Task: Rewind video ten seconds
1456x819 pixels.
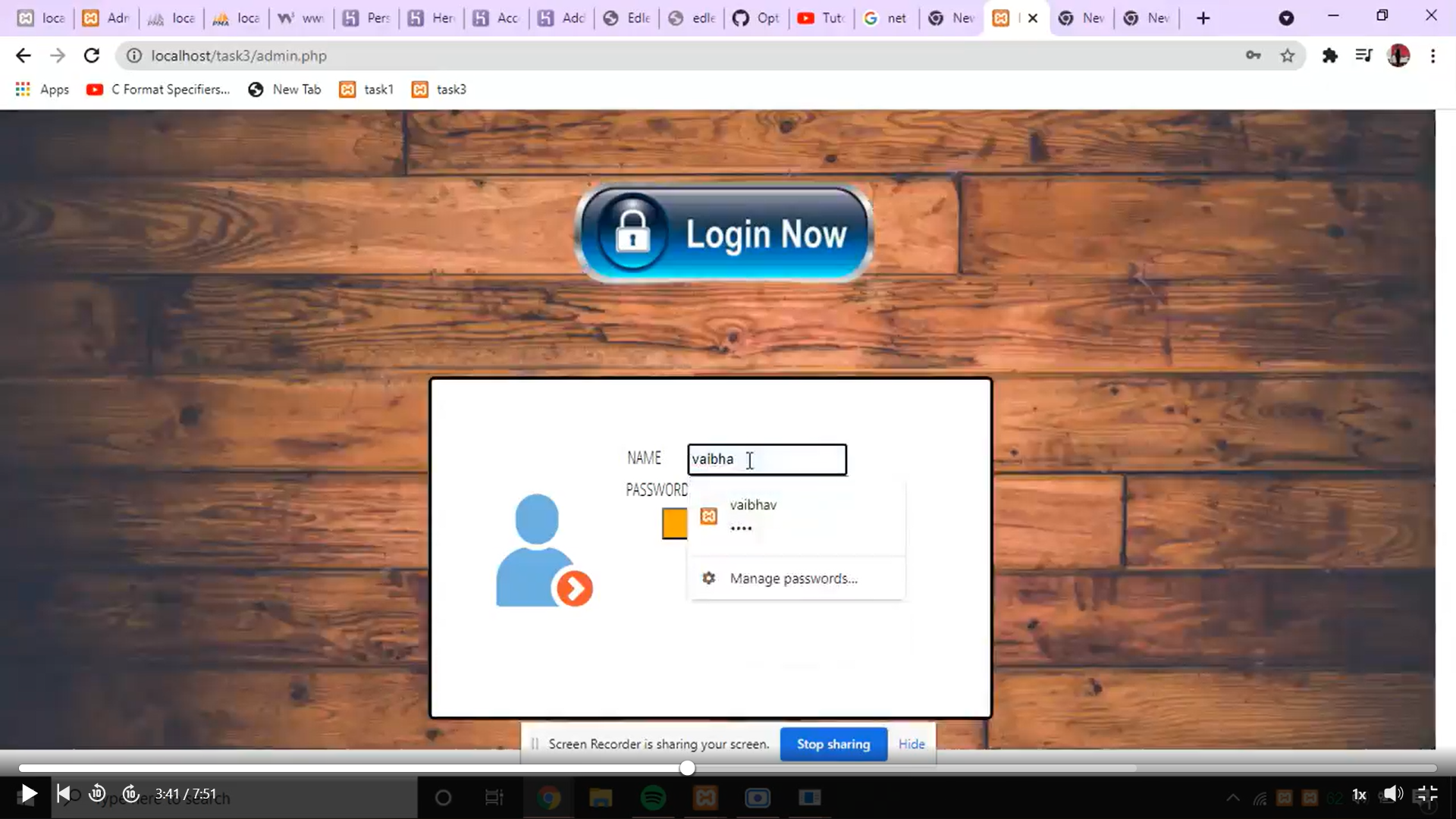Action: 97,794
